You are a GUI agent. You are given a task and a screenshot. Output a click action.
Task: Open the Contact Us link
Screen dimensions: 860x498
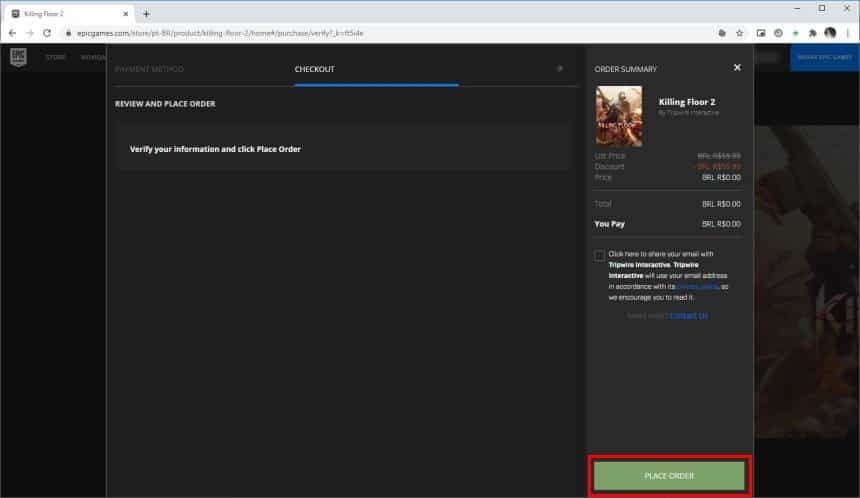pyautogui.click(x=688, y=316)
